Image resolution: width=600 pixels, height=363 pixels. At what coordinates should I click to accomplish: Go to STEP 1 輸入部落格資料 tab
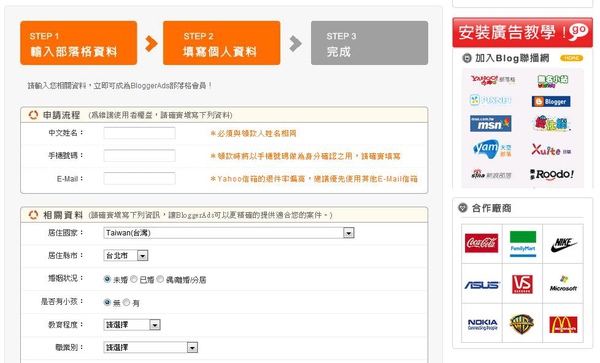(78, 43)
